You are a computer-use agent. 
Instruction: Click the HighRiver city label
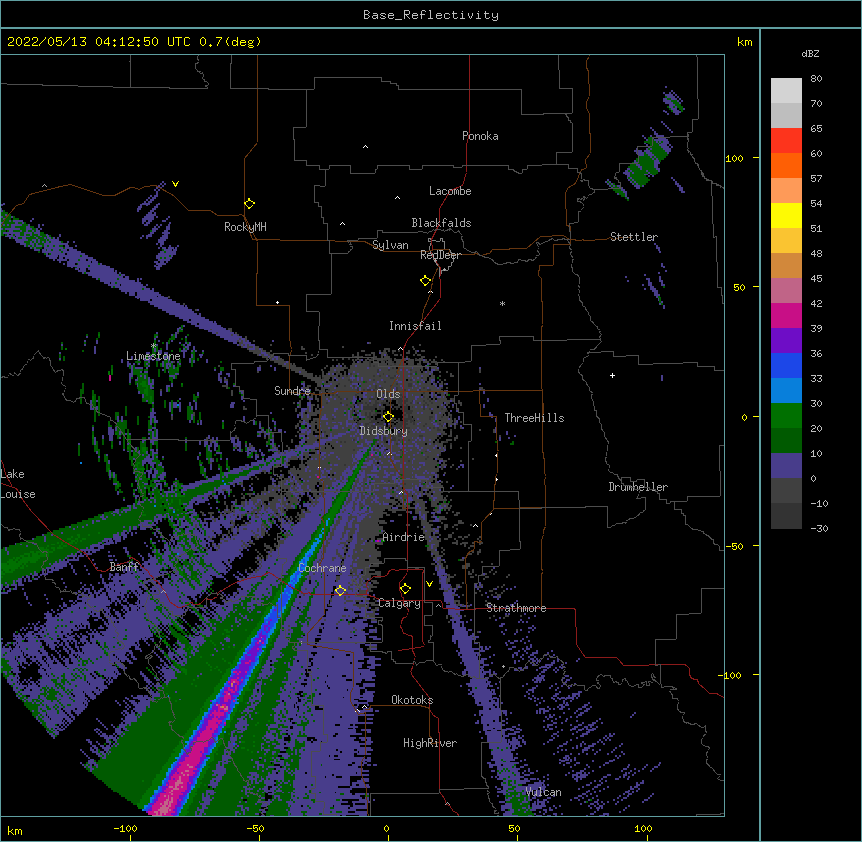coord(430,743)
